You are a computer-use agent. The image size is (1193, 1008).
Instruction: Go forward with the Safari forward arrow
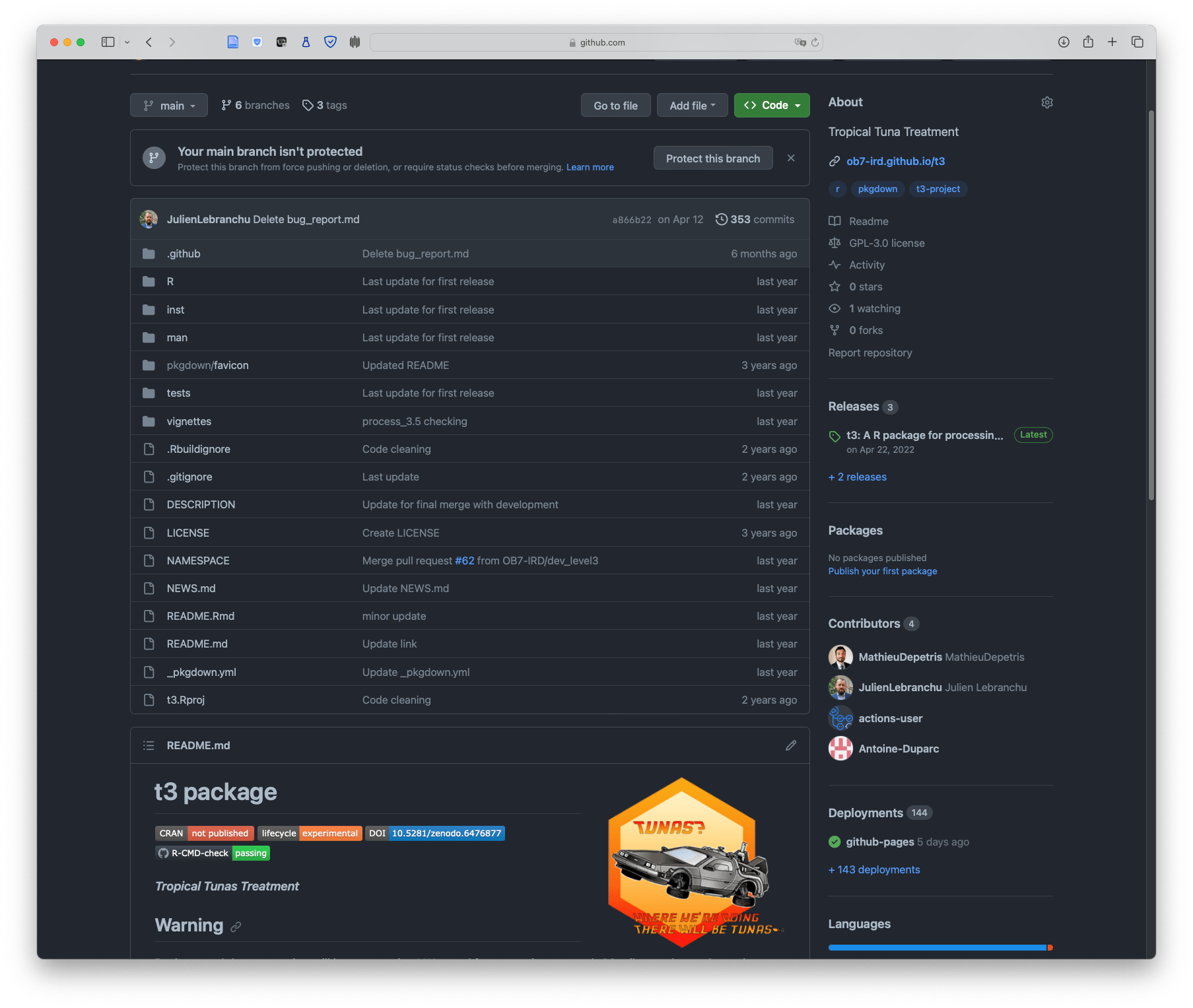tap(172, 42)
